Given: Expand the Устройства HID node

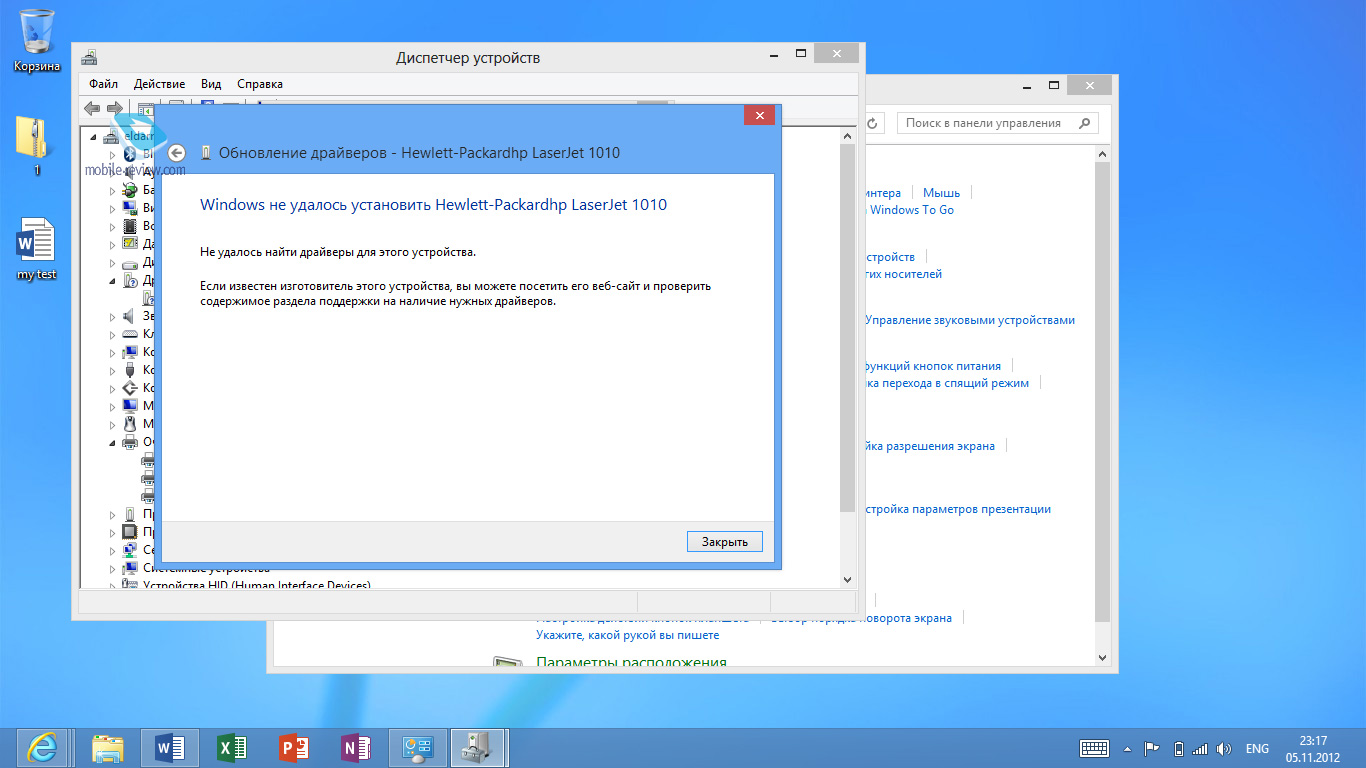Looking at the screenshot, I should pos(113,586).
